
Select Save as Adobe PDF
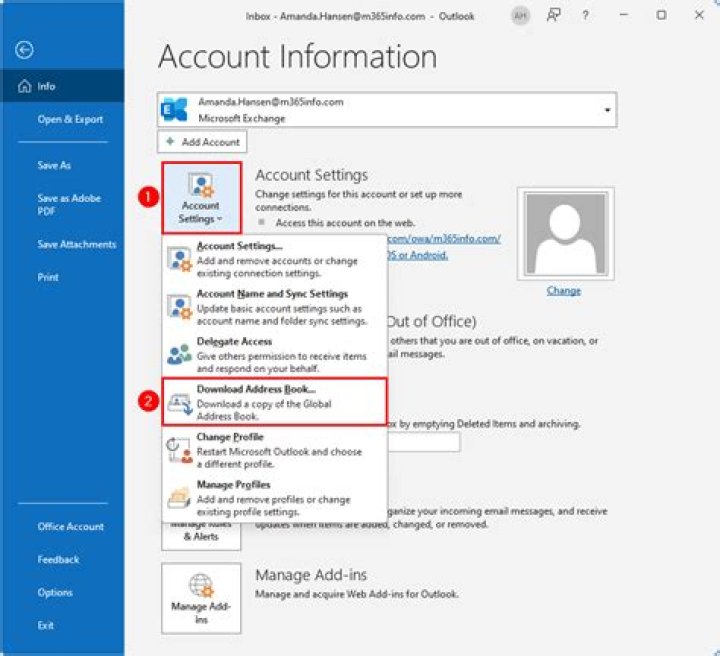(69, 204)
